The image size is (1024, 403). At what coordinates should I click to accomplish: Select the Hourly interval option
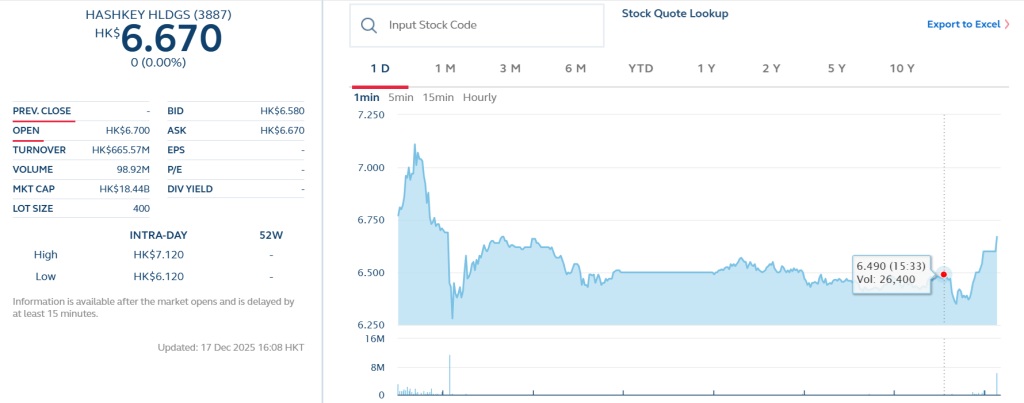pyautogui.click(x=480, y=98)
